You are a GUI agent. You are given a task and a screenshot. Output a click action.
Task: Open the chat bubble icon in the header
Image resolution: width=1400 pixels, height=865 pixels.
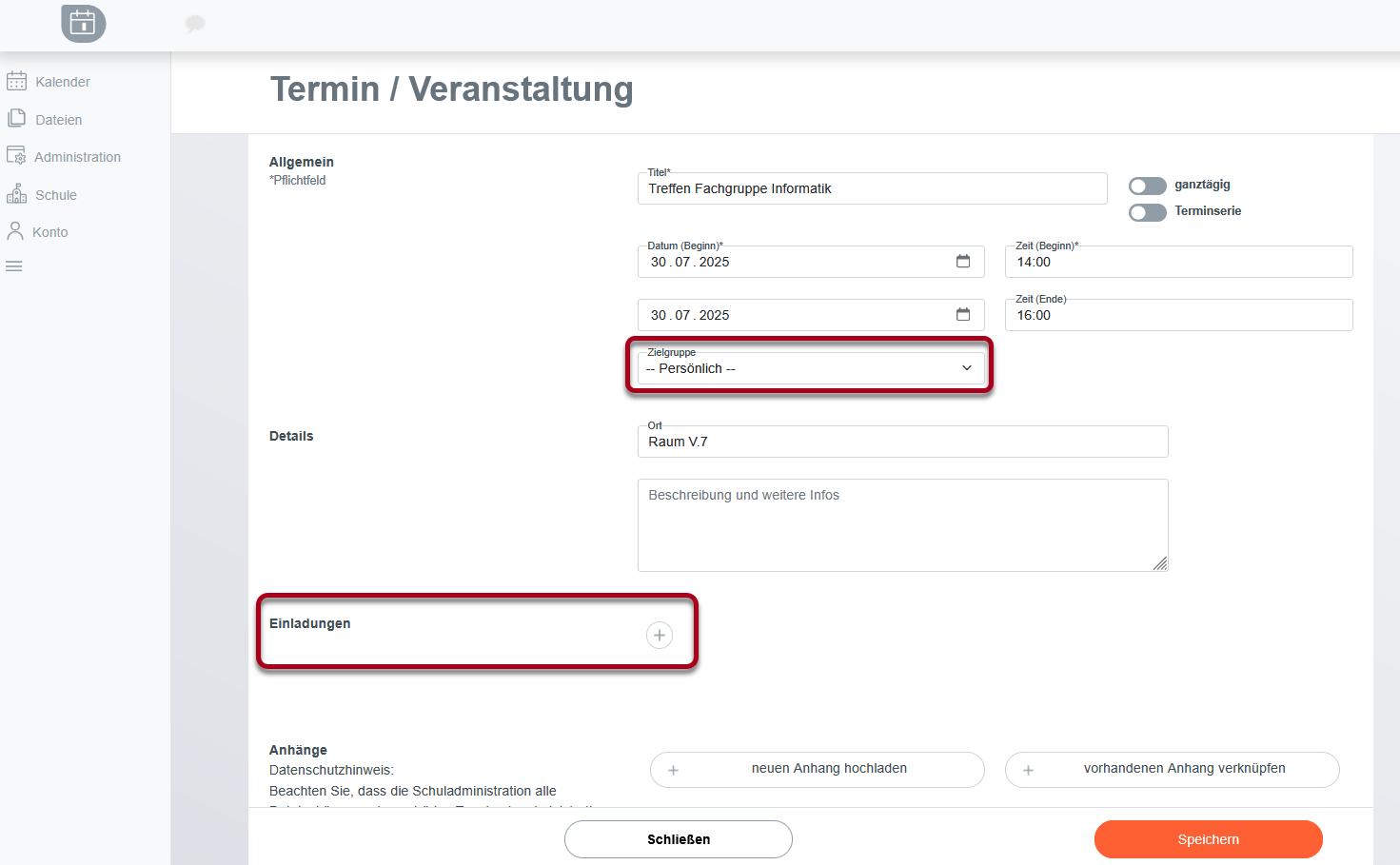click(195, 24)
